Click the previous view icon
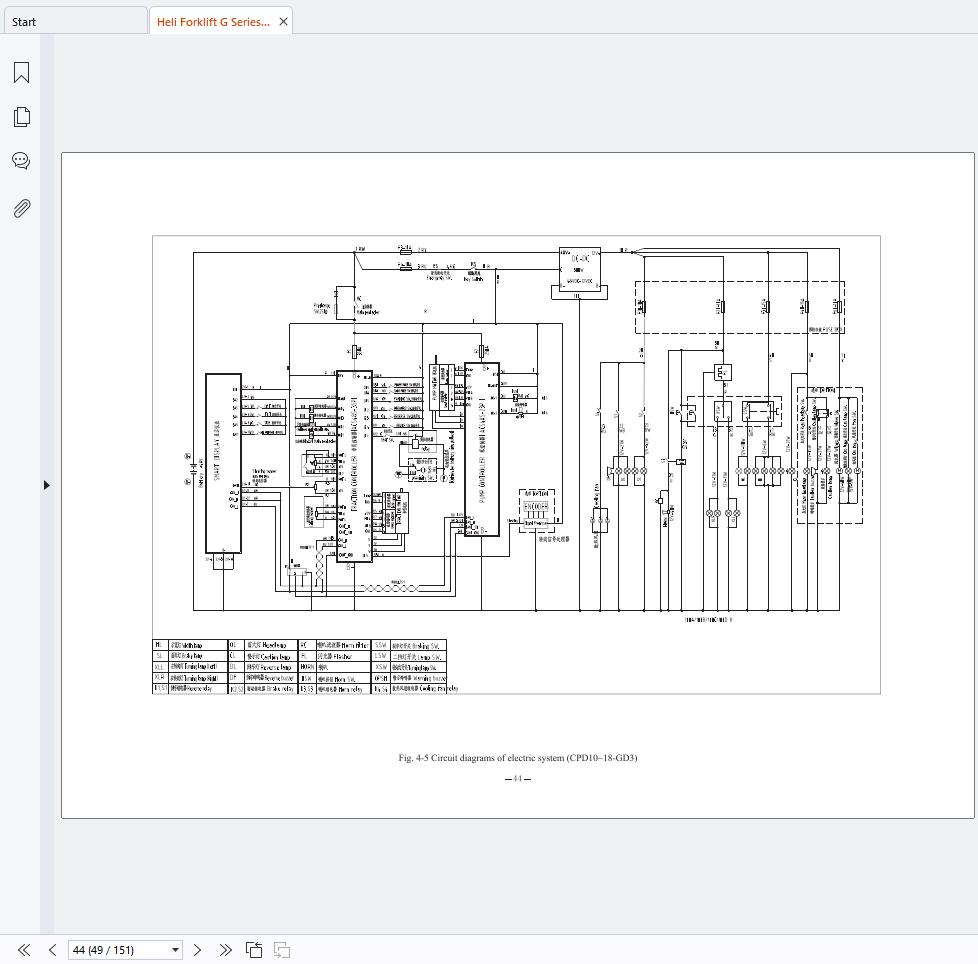The image size is (978, 964). [x=254, y=950]
